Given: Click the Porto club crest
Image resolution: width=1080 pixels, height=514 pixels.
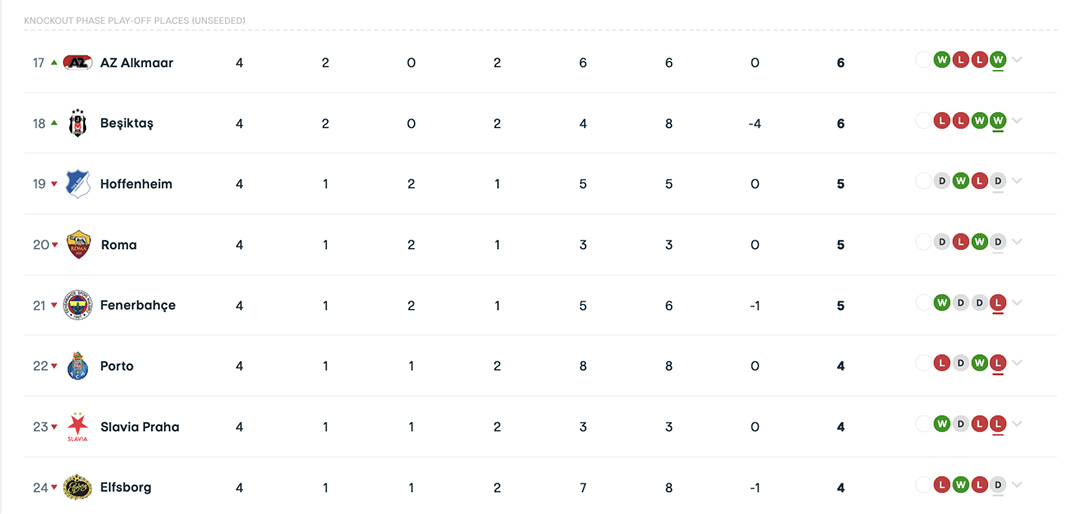Looking at the screenshot, I should click(x=78, y=366).
